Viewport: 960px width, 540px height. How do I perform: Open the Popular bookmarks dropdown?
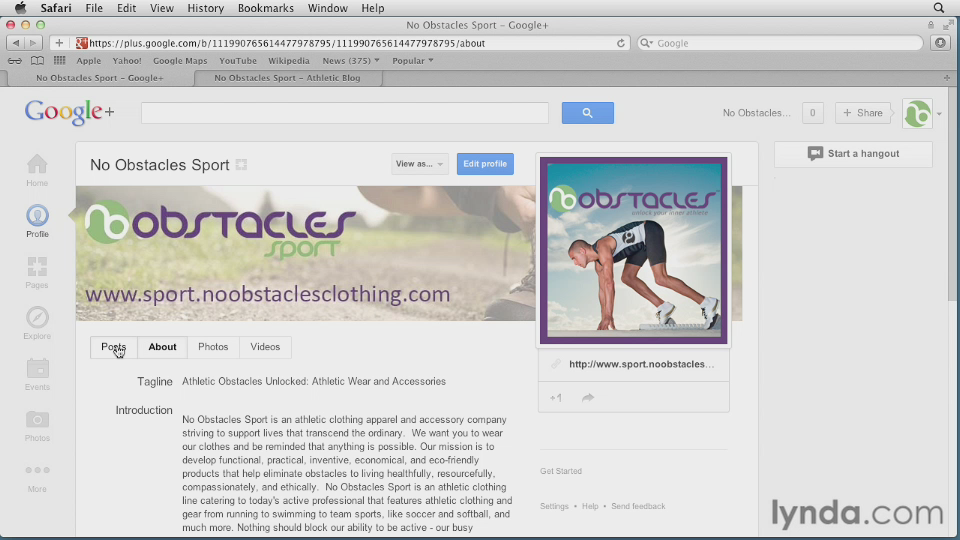click(412, 61)
